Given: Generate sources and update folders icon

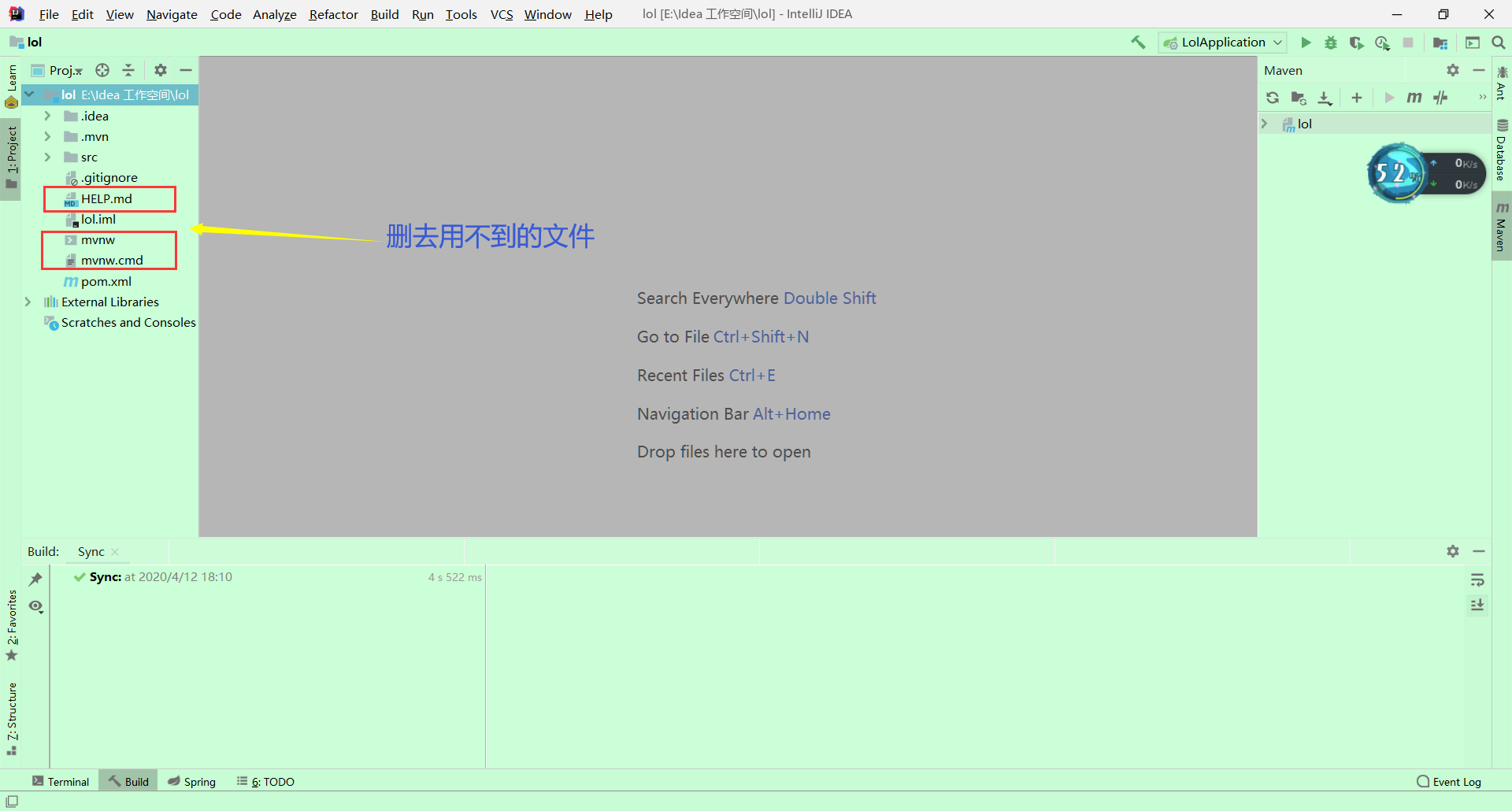Looking at the screenshot, I should (1299, 98).
